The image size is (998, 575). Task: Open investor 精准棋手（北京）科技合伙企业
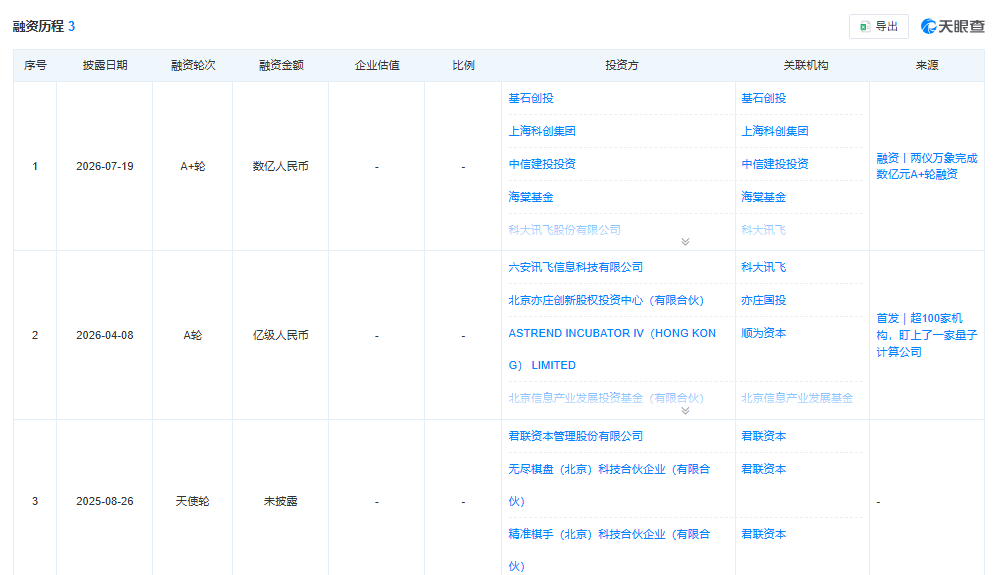coord(609,550)
